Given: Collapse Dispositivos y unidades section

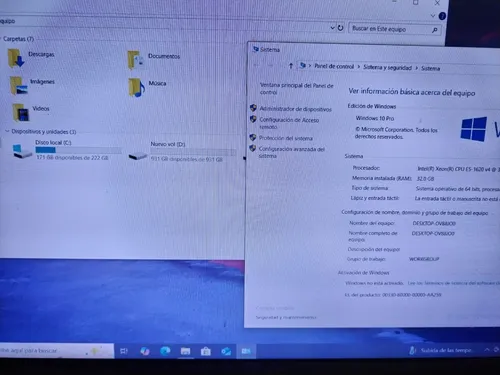Looking at the screenshot, I should pyautogui.click(x=7, y=131).
